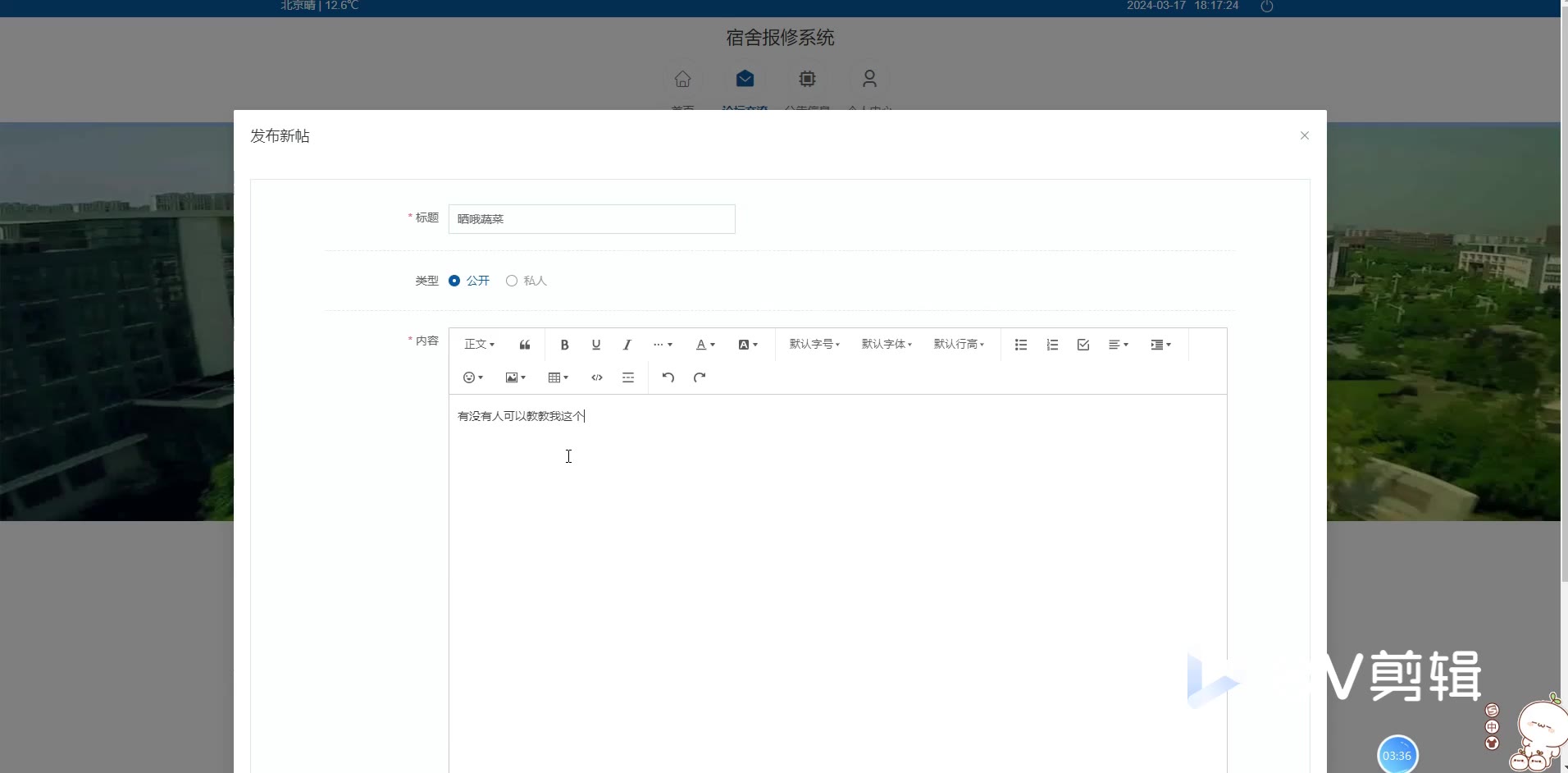Undo the last edit

[668, 377]
